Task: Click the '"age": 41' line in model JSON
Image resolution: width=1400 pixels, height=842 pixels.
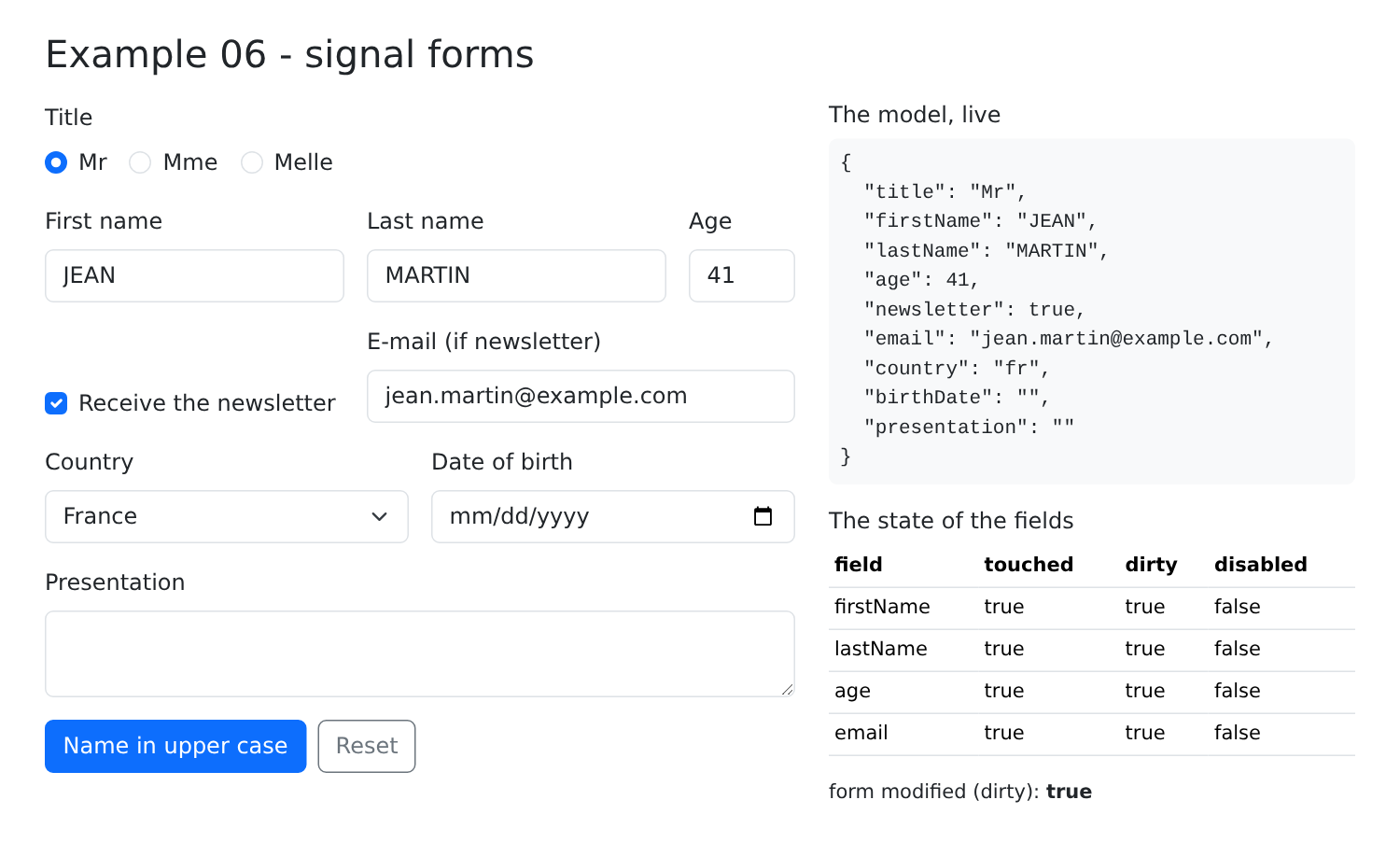Action: (x=921, y=280)
